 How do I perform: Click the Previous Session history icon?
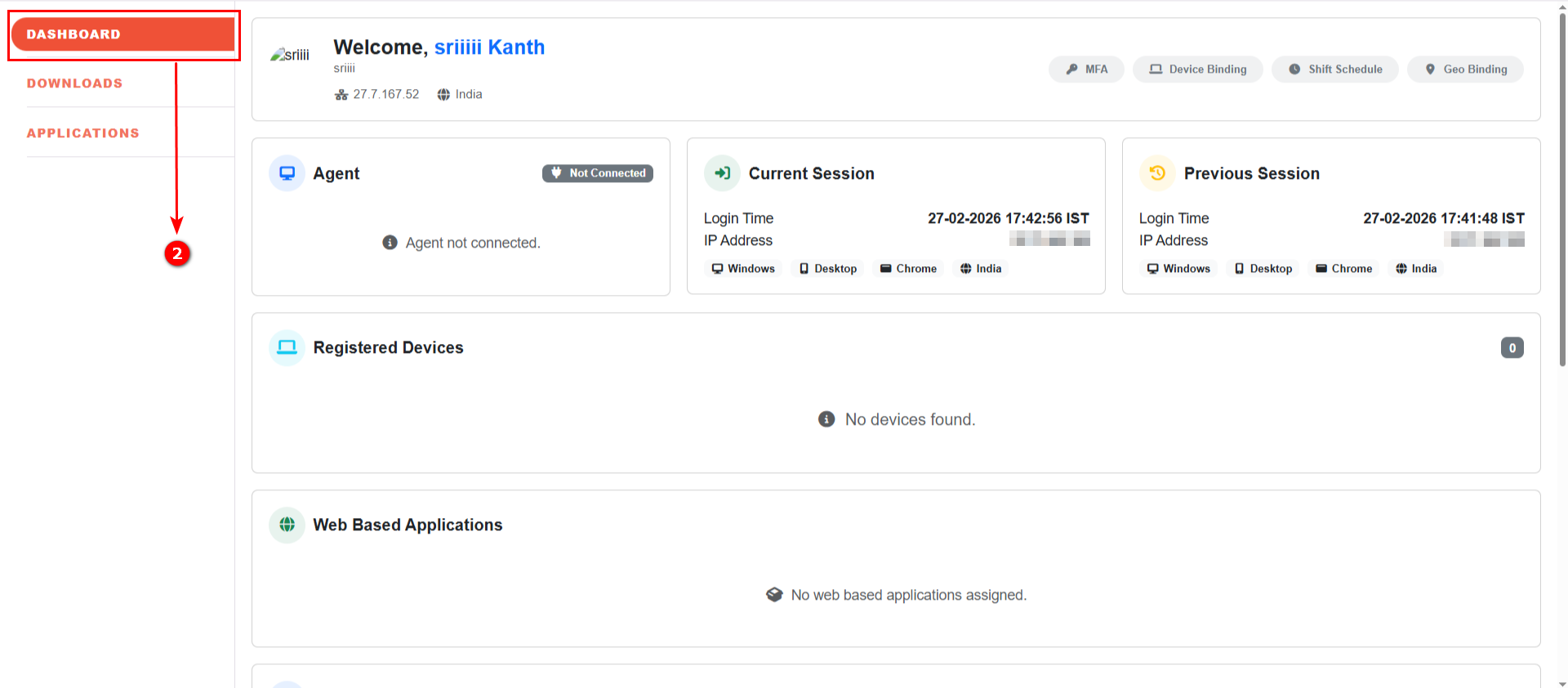pos(1157,173)
